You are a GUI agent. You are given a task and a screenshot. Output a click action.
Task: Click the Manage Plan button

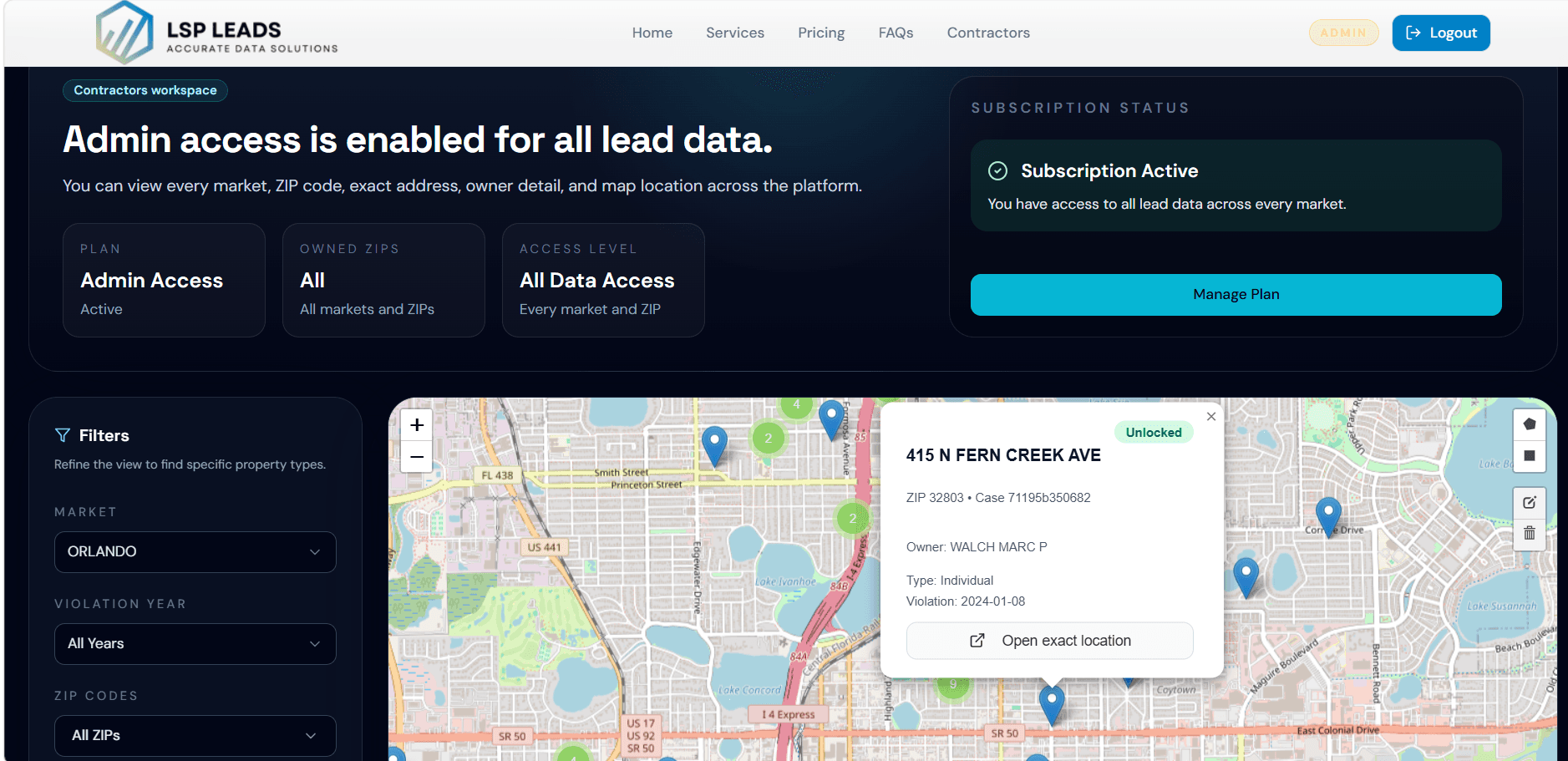click(1236, 294)
